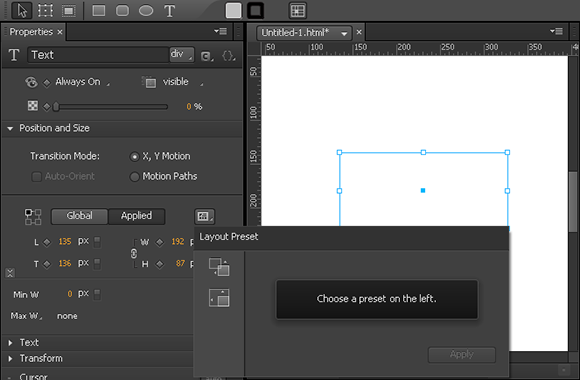The height and width of the screenshot is (380, 580).
Task: Select the Transform tool
Action: [45, 10]
